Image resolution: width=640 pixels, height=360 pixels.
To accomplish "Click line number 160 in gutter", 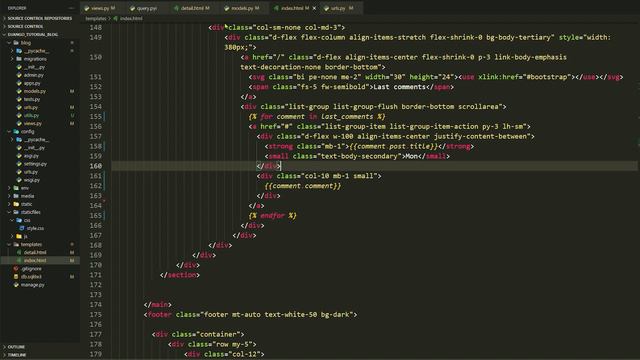I will (96, 166).
